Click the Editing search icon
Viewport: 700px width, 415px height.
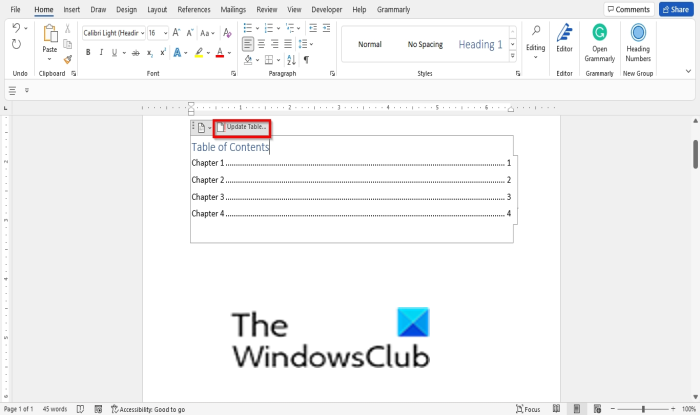[536, 31]
